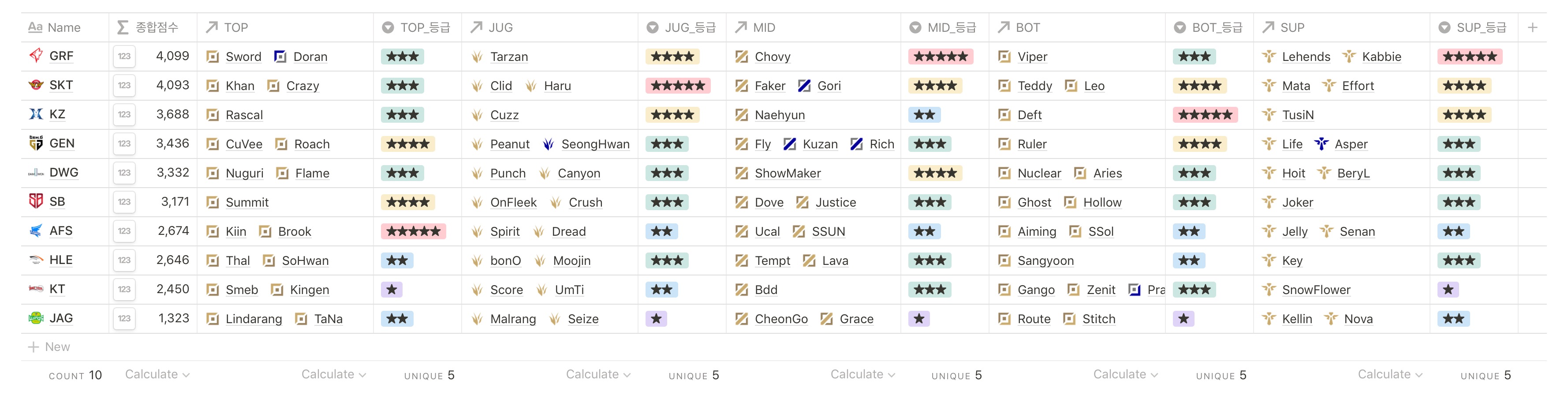This screenshot has width=1568, height=396.
Task: Click the GRF team logo icon
Action: (x=36, y=56)
